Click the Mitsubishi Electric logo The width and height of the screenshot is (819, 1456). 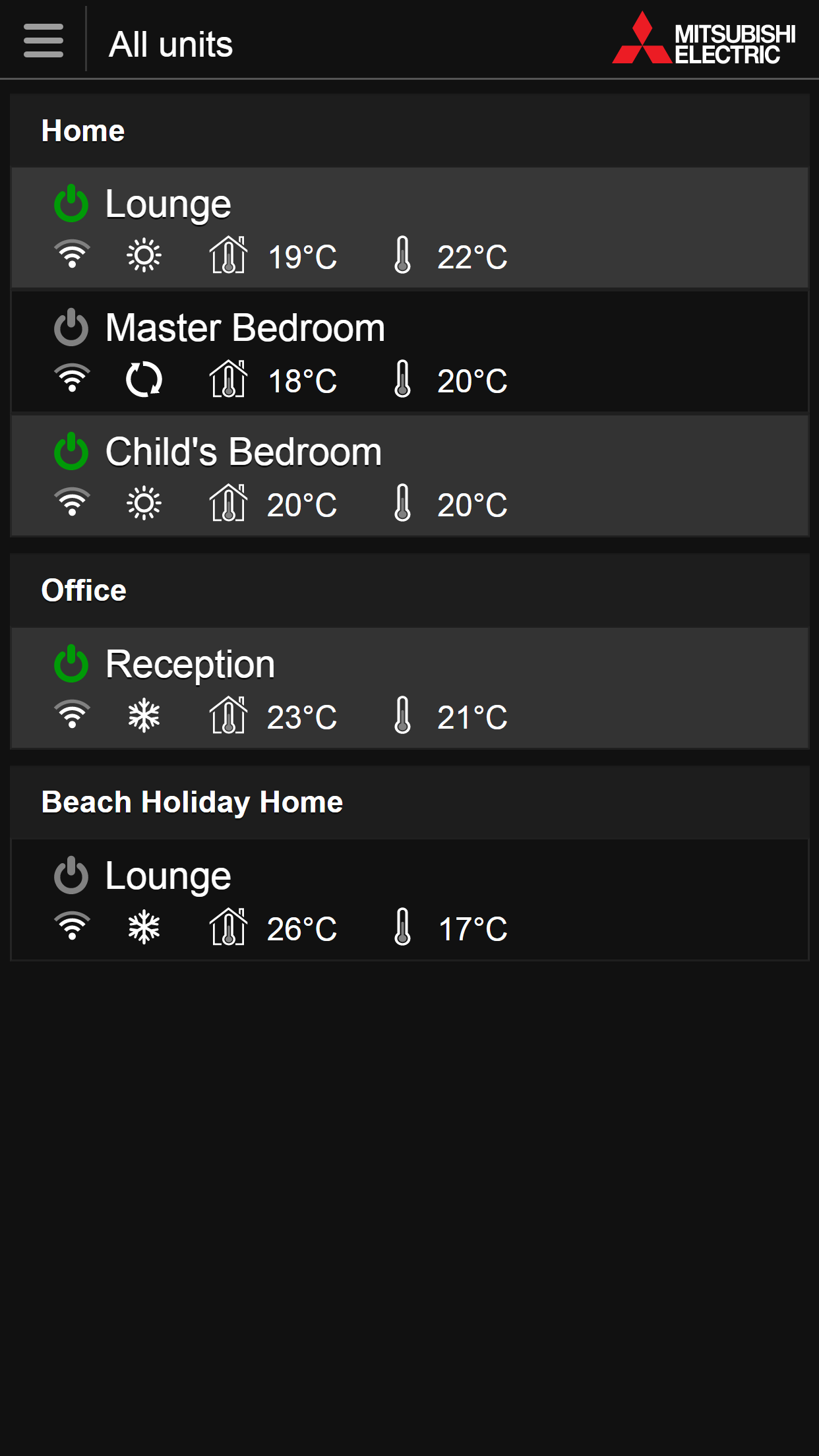704,40
